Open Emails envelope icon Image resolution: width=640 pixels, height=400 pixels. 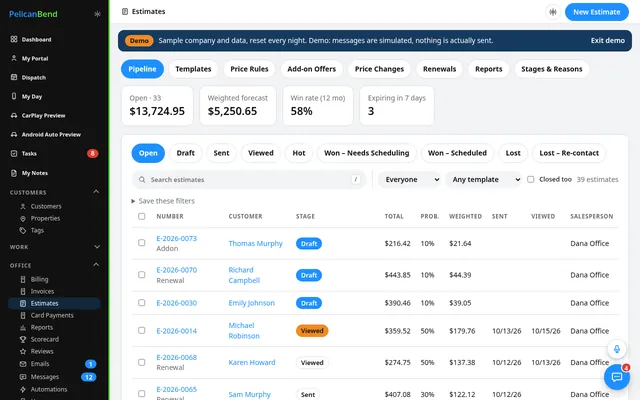click(23, 364)
